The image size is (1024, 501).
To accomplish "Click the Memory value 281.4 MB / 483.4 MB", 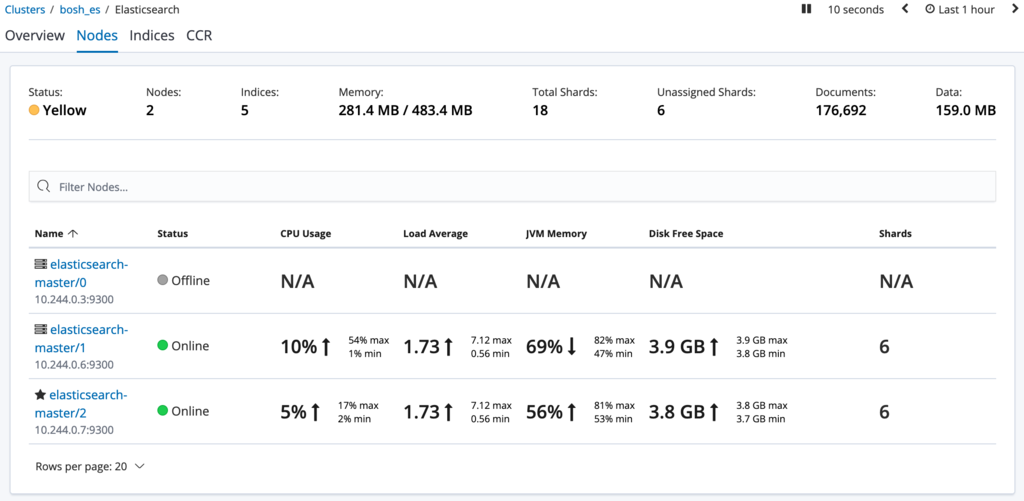I will (405, 110).
